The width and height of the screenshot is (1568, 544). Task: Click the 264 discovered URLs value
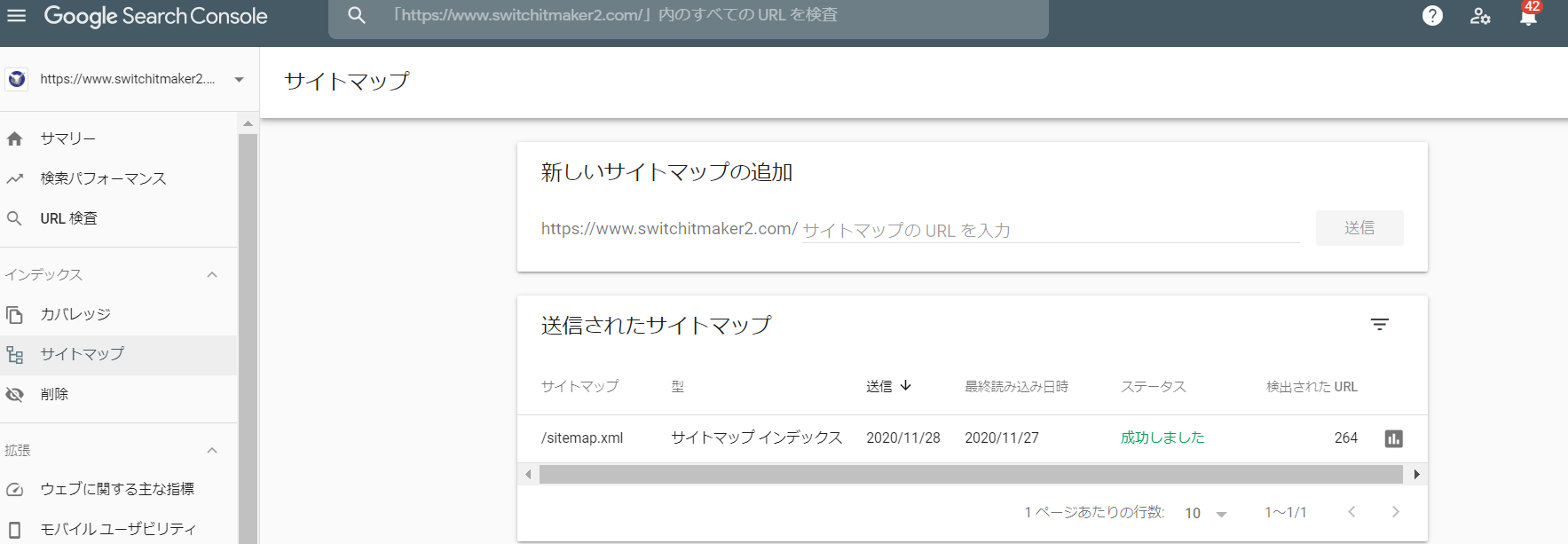pos(1346,438)
